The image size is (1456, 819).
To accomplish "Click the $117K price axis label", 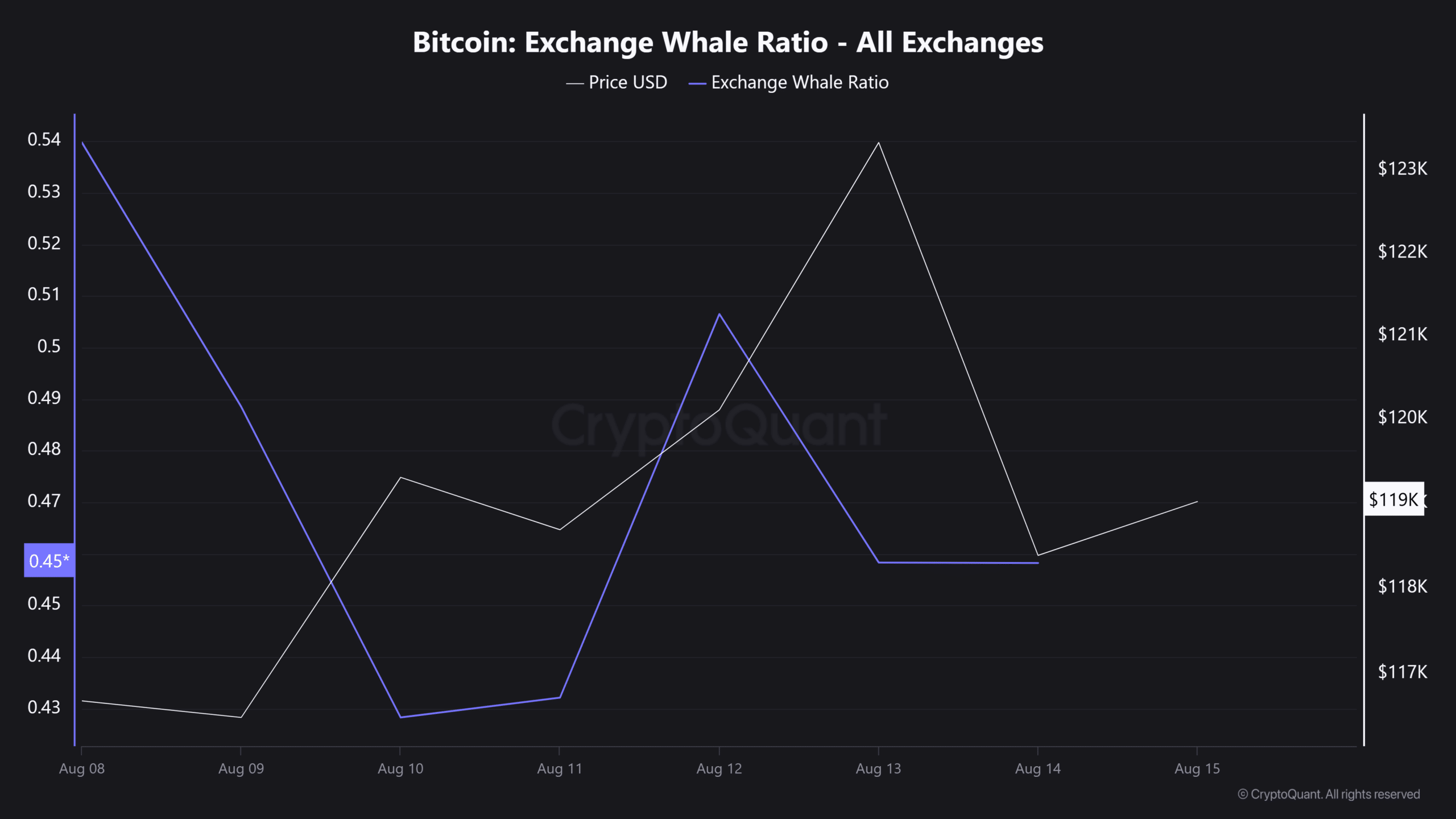I will point(1402,672).
